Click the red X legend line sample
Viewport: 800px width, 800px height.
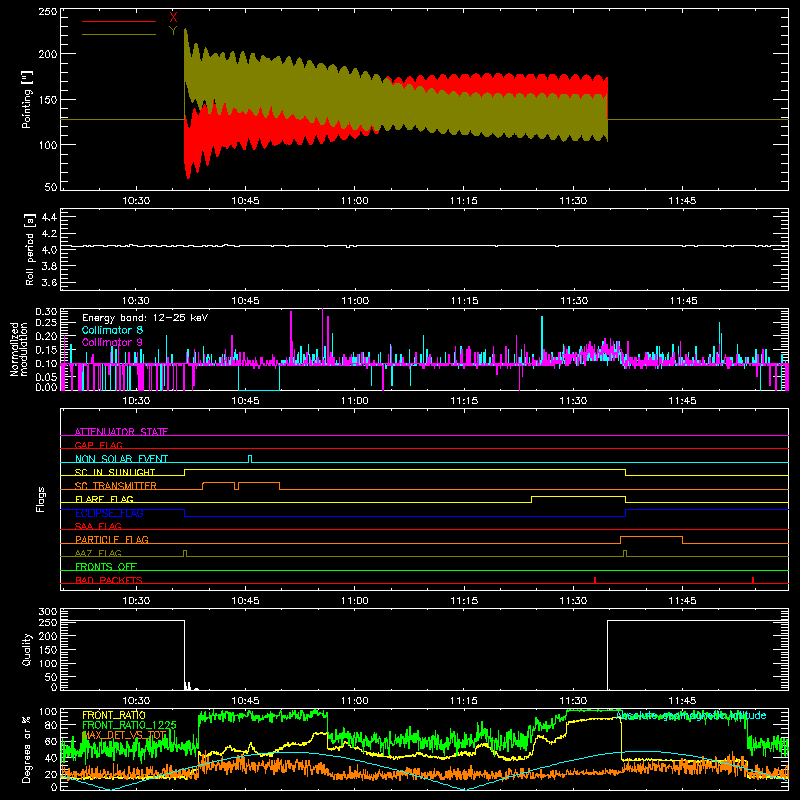119,21
